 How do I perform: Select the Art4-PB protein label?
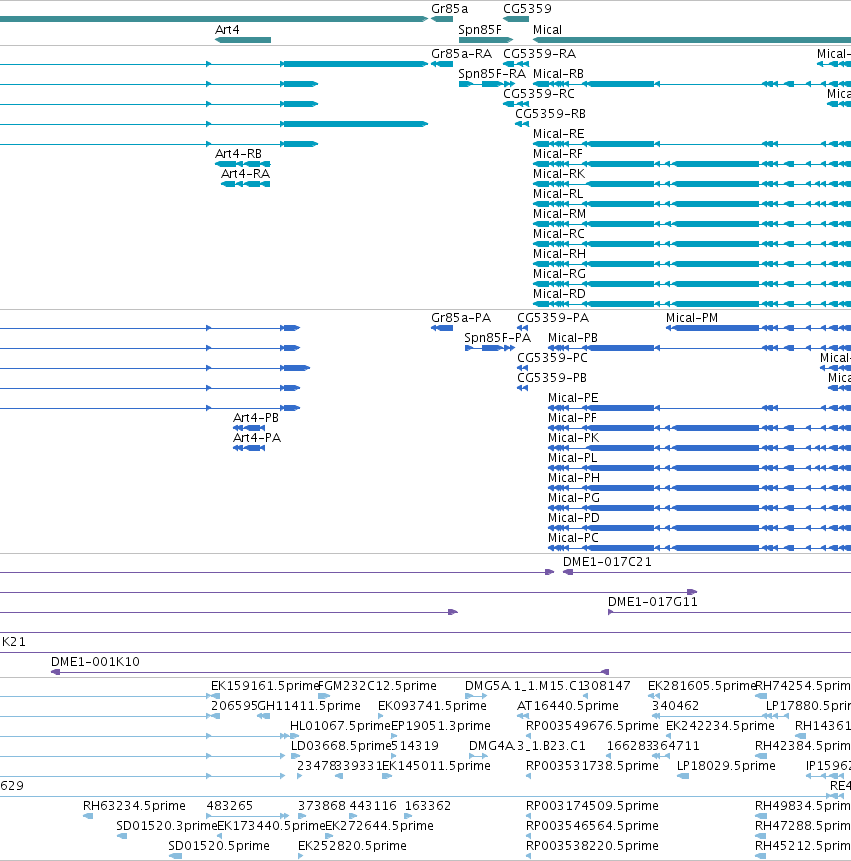pos(256,418)
